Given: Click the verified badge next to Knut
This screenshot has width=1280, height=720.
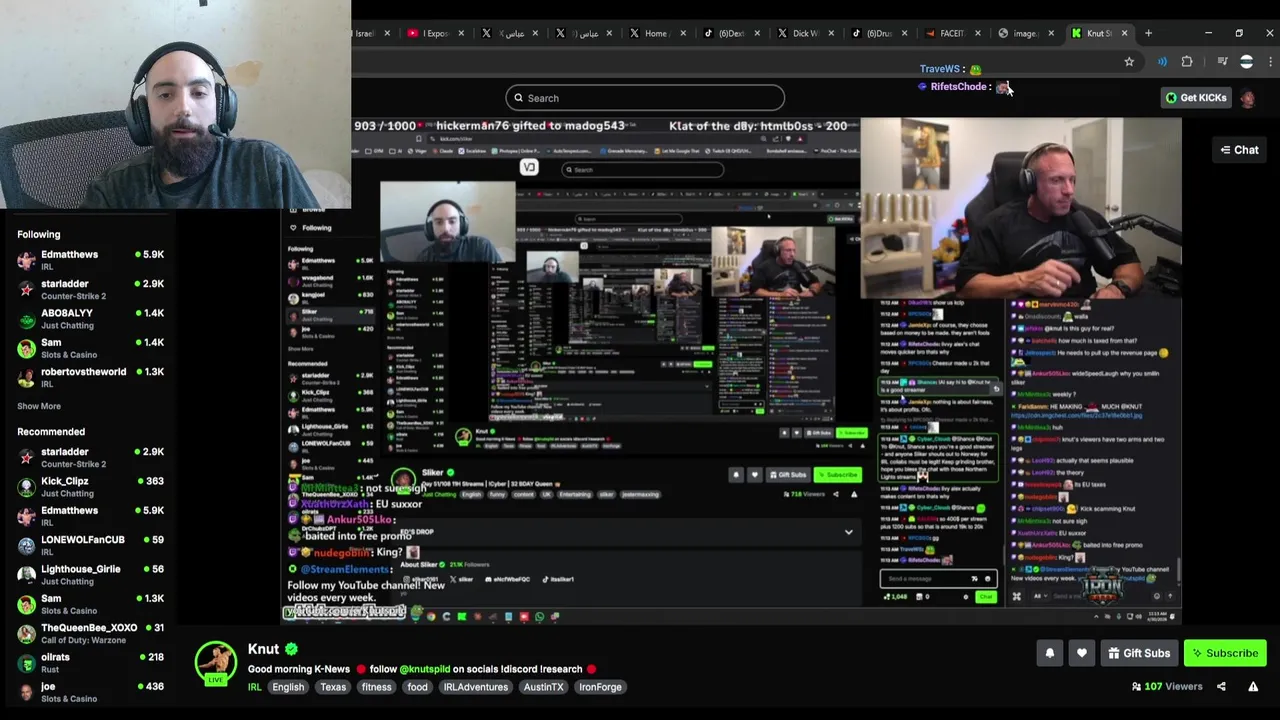Looking at the screenshot, I should [x=291, y=649].
